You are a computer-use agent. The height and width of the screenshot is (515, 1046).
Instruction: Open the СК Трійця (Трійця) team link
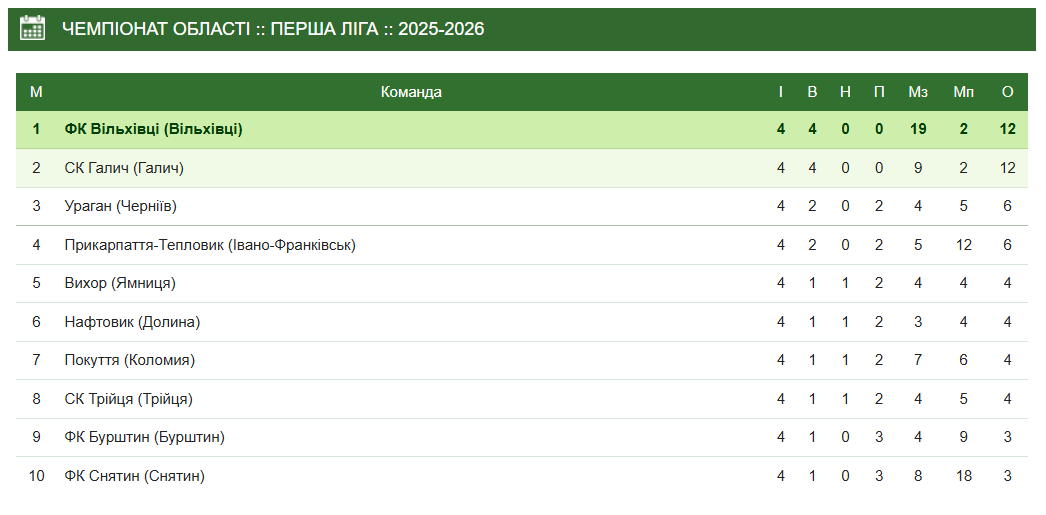(128, 399)
